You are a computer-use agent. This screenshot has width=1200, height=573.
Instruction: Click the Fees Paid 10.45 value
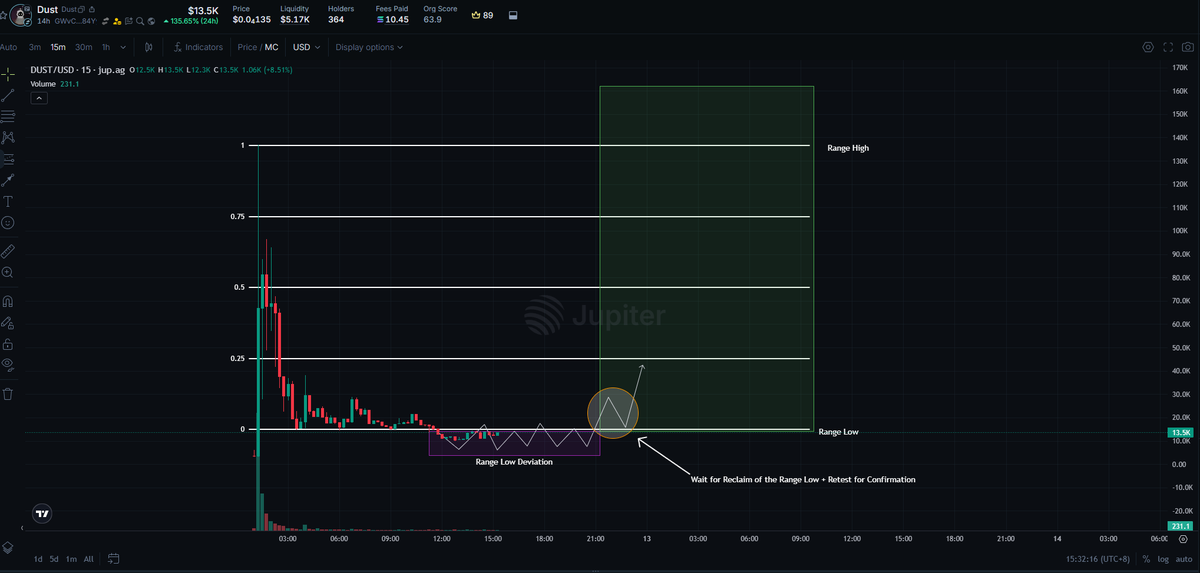tap(391, 19)
